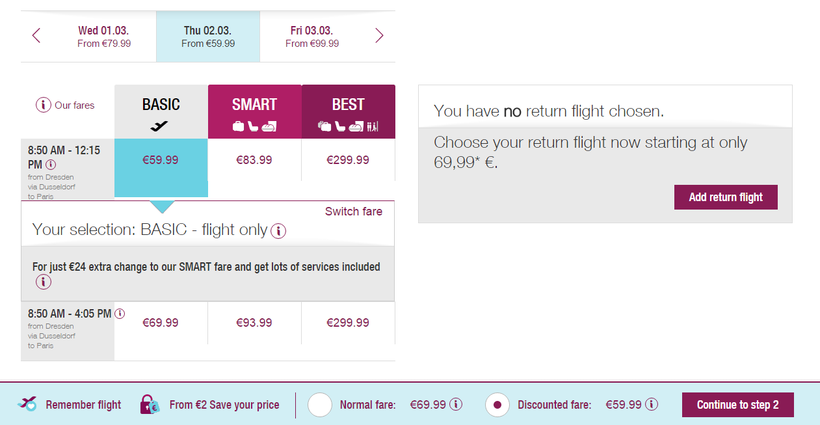820x425 pixels.
Task: Click the Add return flight button
Action: [725, 197]
